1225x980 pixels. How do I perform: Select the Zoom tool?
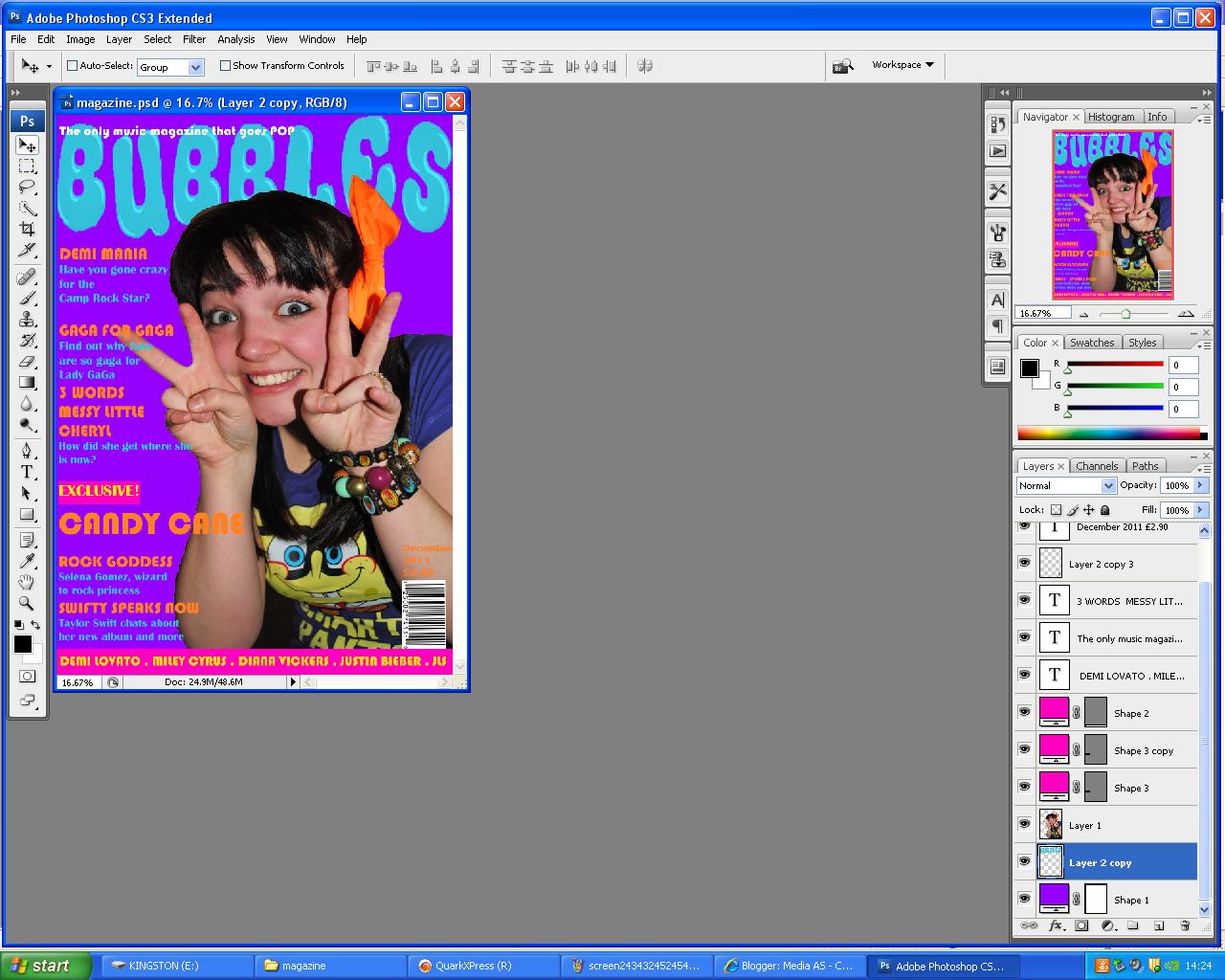(27, 603)
